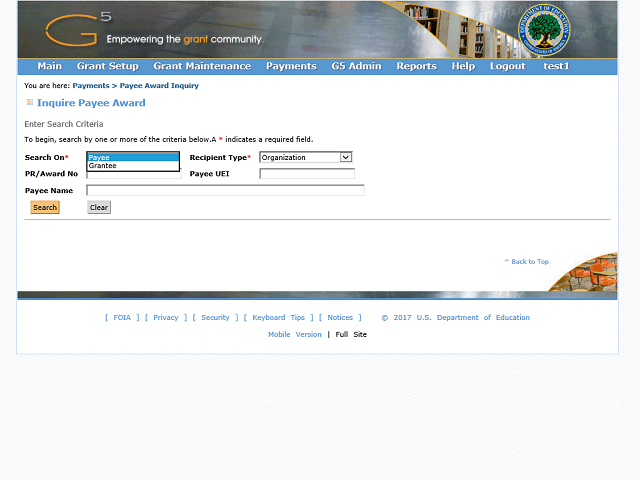Open the Main menu
The width and height of the screenshot is (640, 480).
click(x=49, y=66)
